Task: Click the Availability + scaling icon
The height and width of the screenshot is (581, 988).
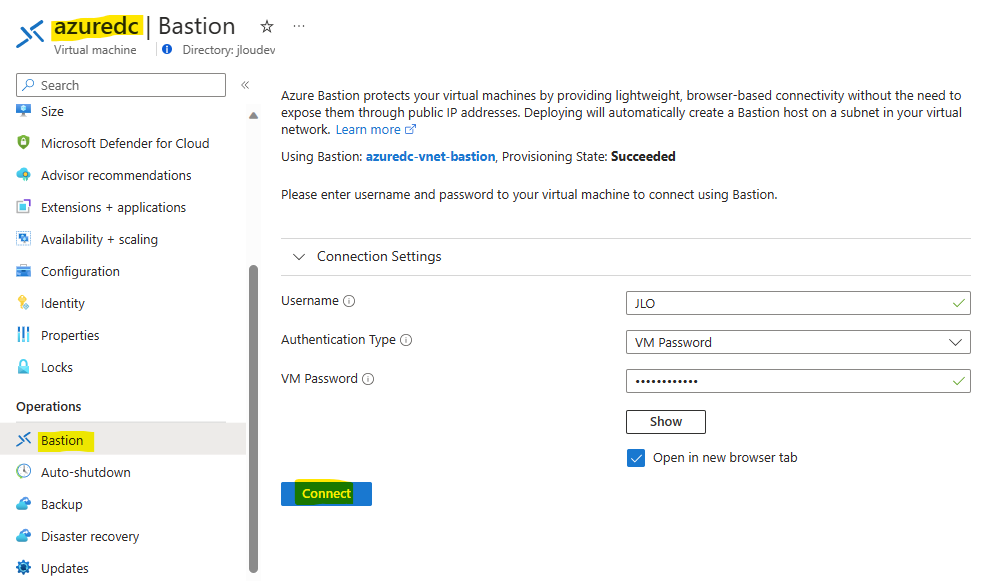Action: pyautogui.click(x=23, y=239)
